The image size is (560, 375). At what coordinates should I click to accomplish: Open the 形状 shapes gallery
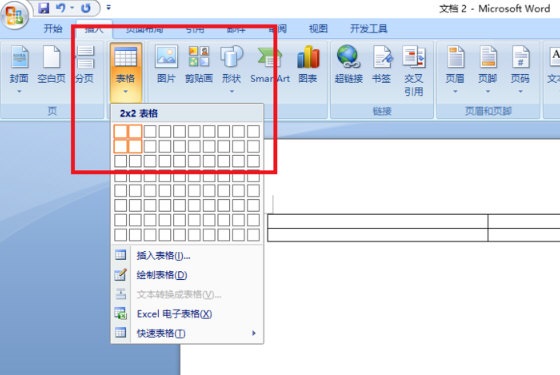(x=231, y=69)
